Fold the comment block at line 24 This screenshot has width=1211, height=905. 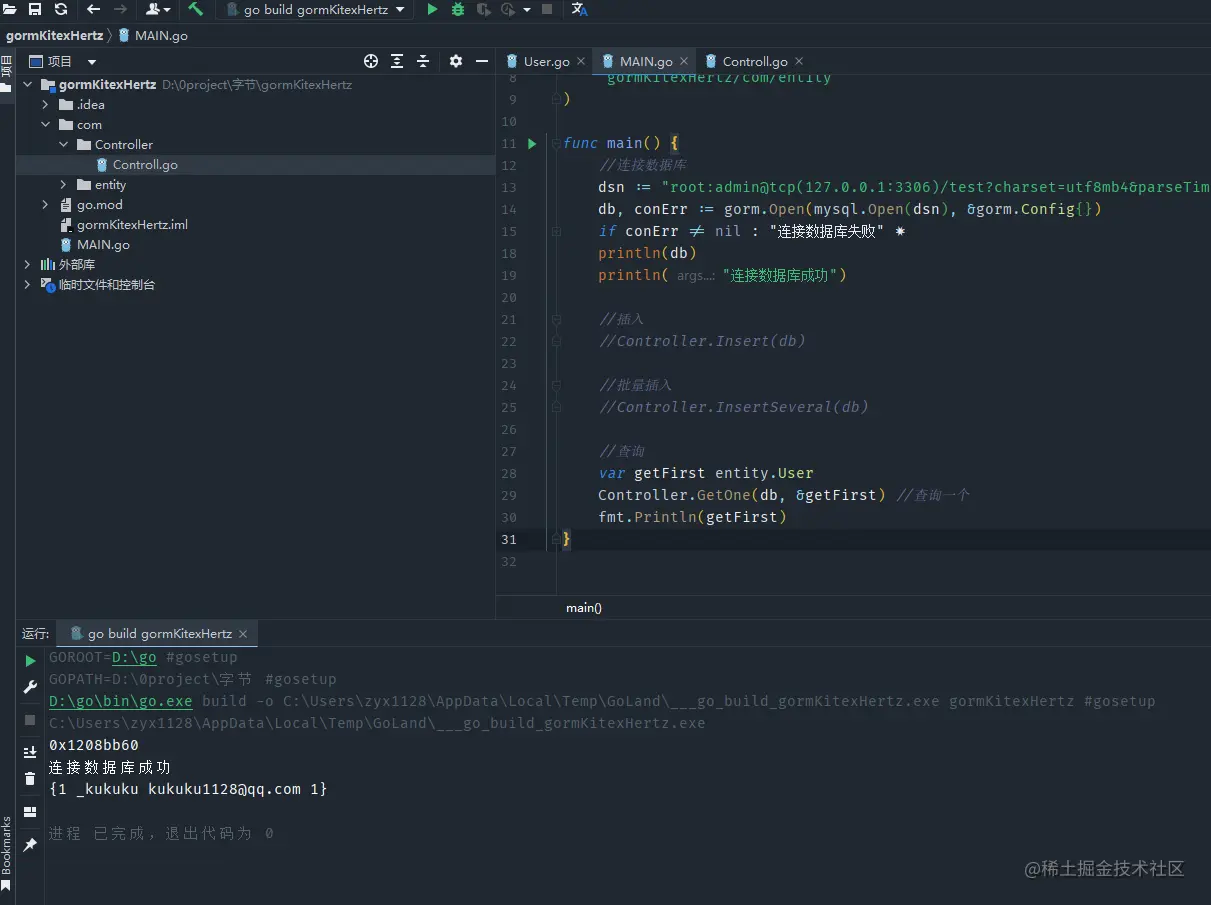[555, 386]
